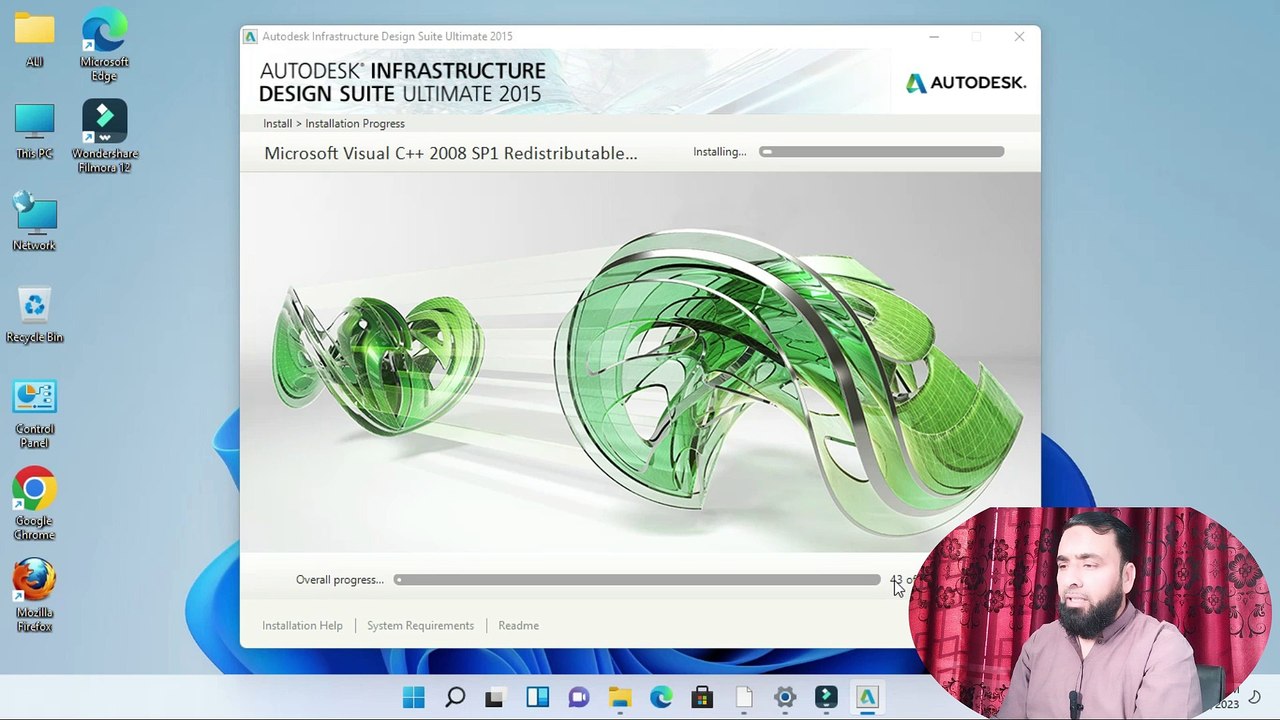Launch Microsoft Edge desktop shortcut
This screenshot has width=1280, height=720.
[x=104, y=45]
